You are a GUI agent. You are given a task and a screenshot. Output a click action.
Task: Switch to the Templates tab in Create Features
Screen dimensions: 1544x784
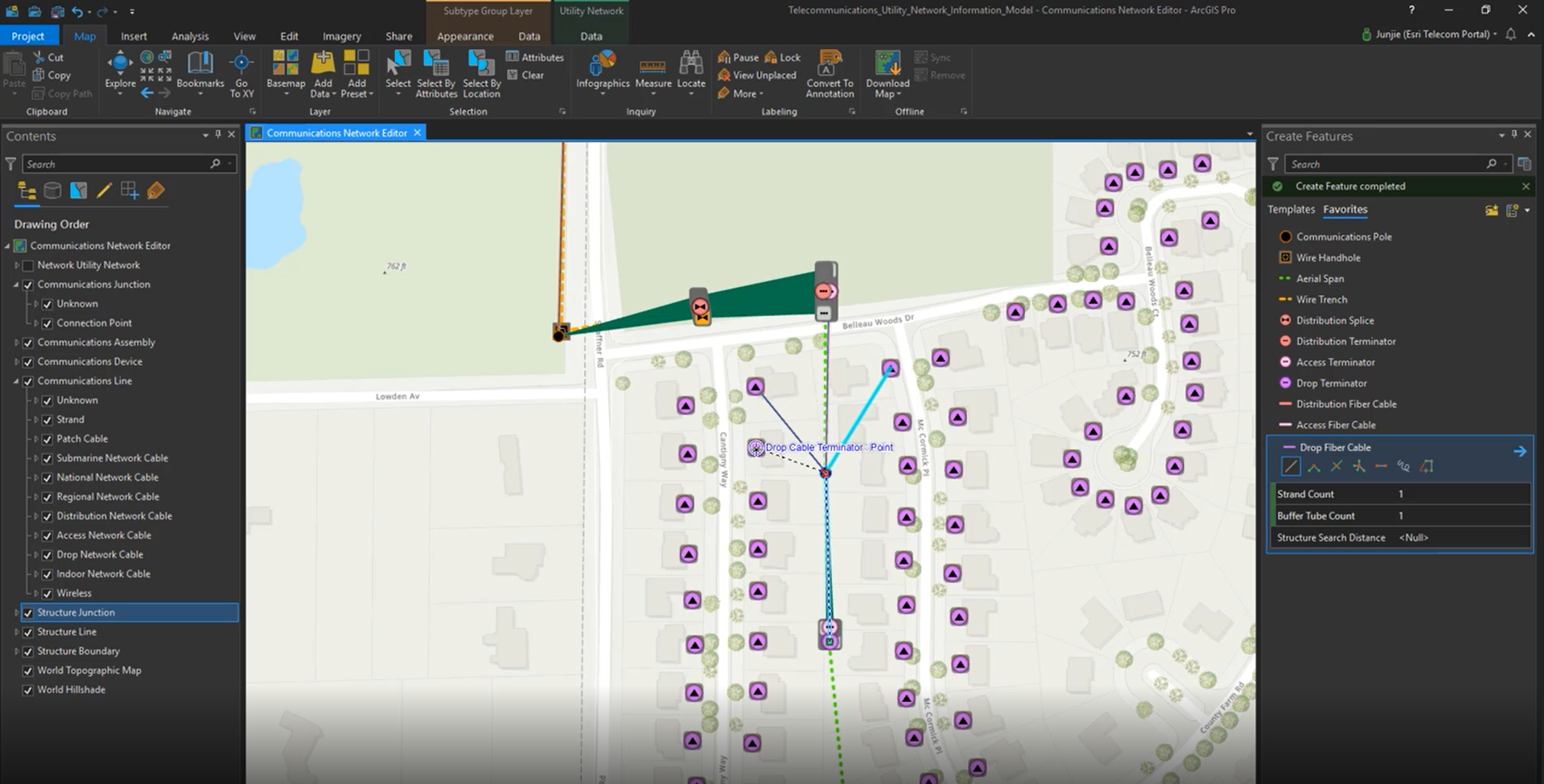click(1291, 209)
